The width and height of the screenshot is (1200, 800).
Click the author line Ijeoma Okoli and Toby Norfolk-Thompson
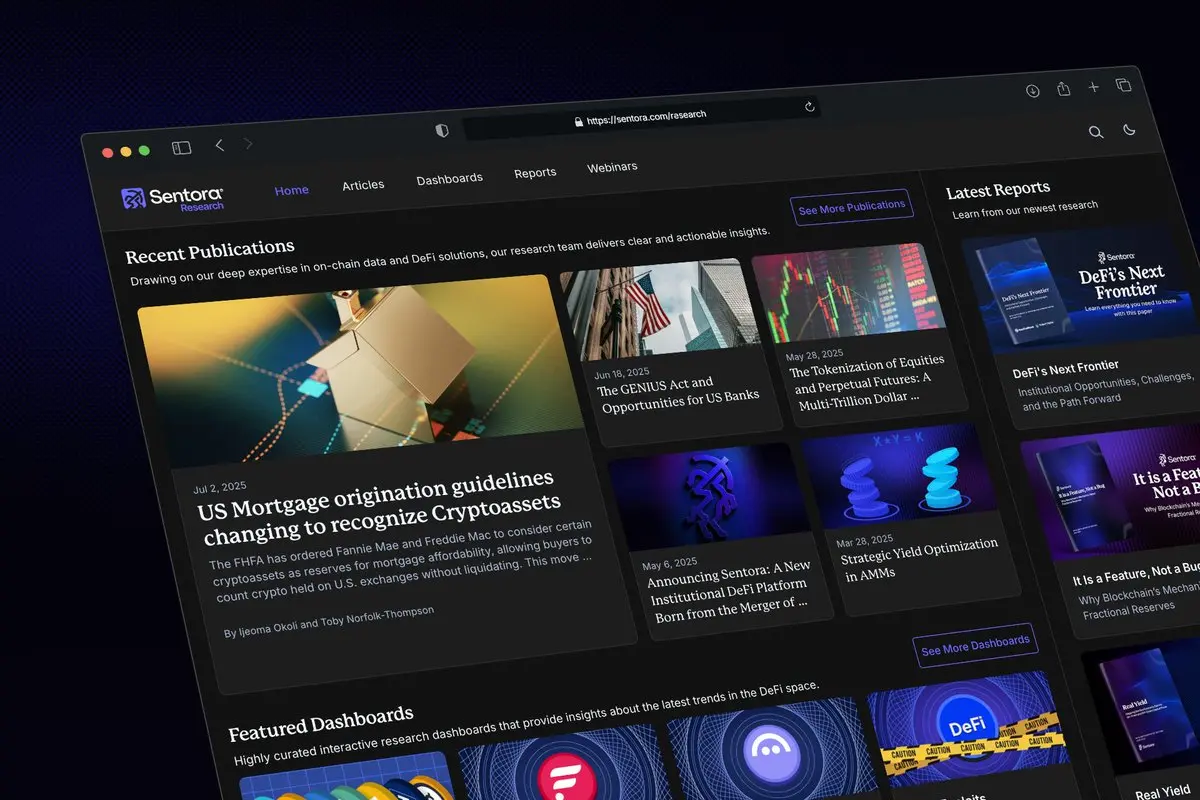[x=330, y=621]
